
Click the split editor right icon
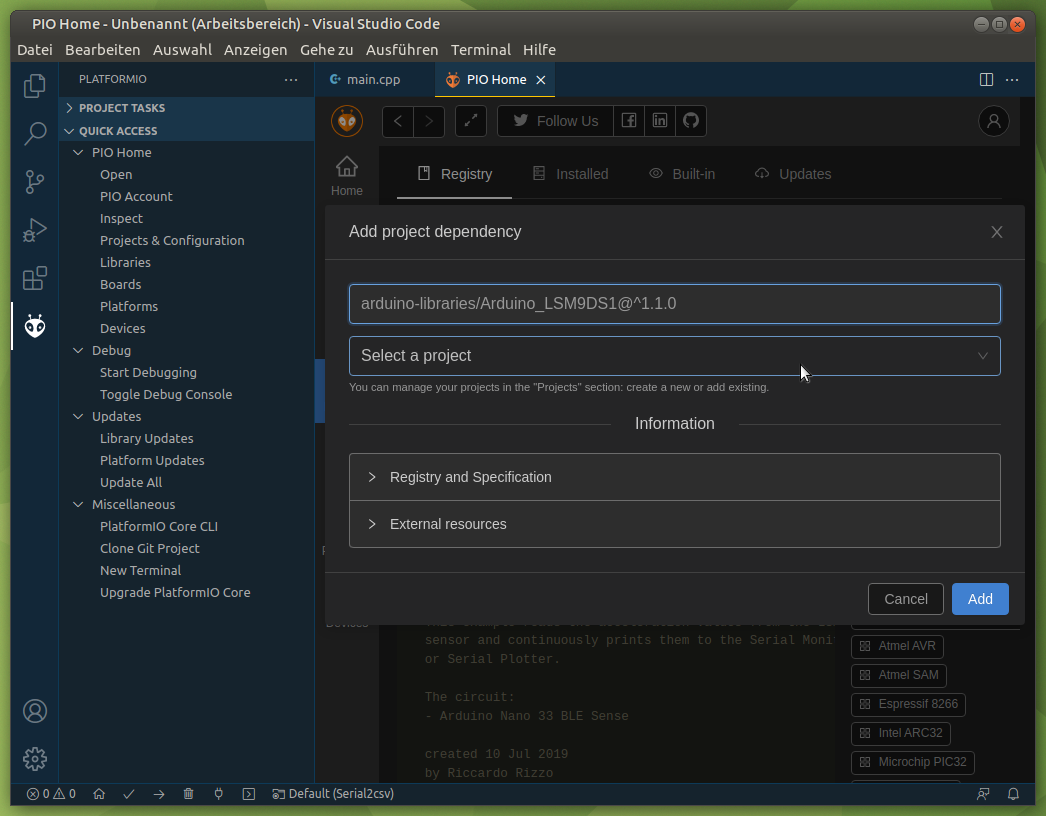(x=986, y=80)
